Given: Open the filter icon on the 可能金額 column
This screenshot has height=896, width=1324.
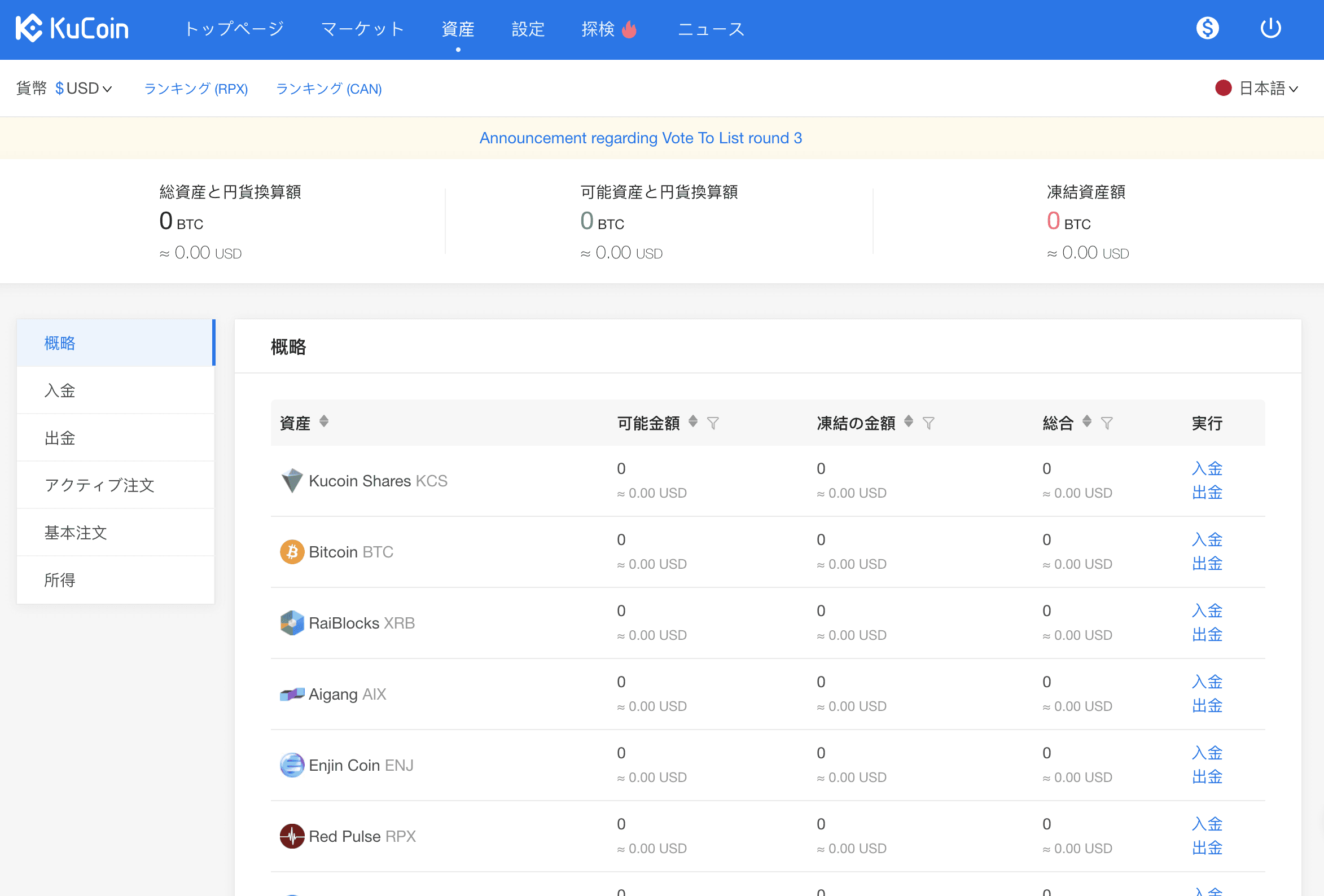Looking at the screenshot, I should [713, 423].
